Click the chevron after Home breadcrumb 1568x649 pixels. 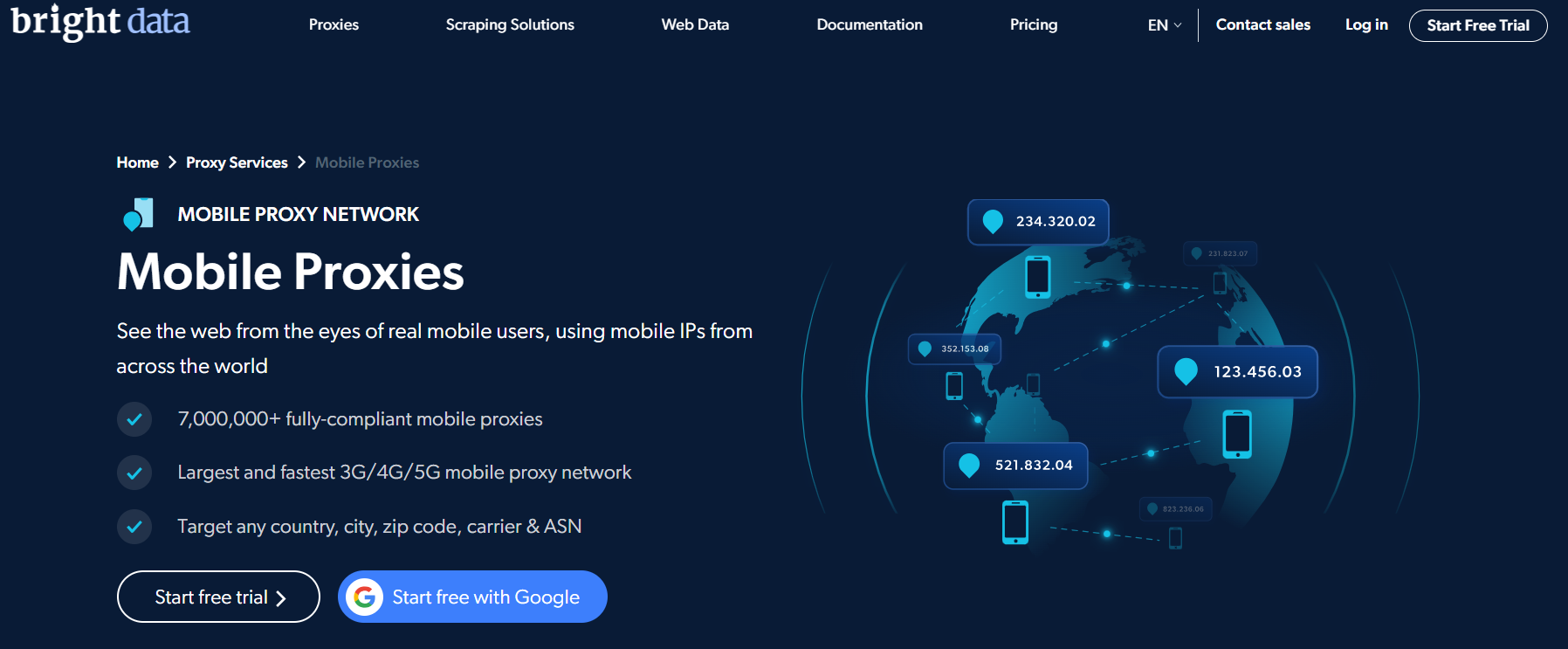172,162
